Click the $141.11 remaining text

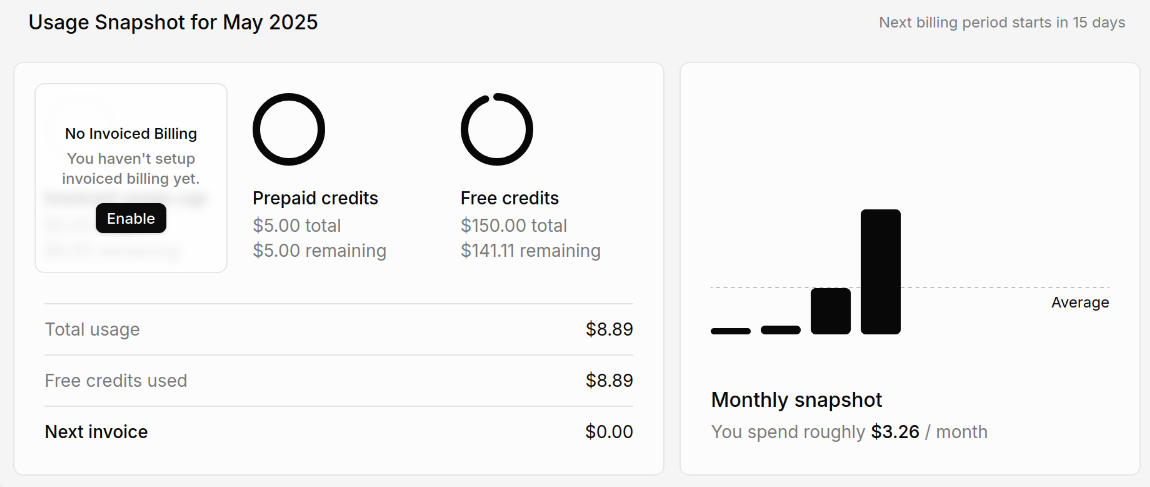click(531, 251)
